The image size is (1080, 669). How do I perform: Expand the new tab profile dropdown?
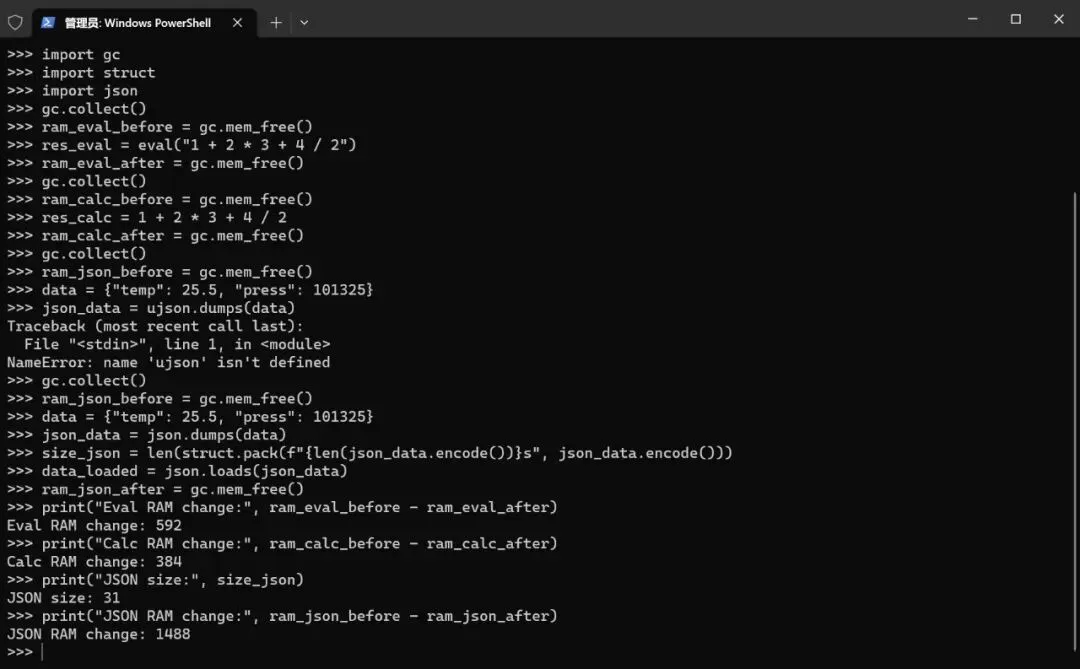tap(304, 23)
